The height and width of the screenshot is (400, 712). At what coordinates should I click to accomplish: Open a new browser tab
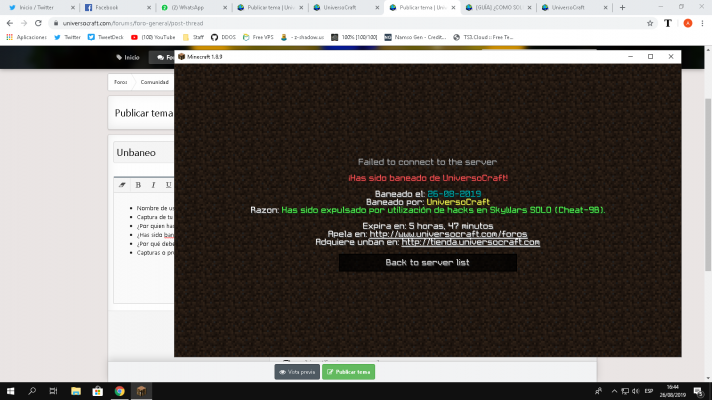pos(623,8)
